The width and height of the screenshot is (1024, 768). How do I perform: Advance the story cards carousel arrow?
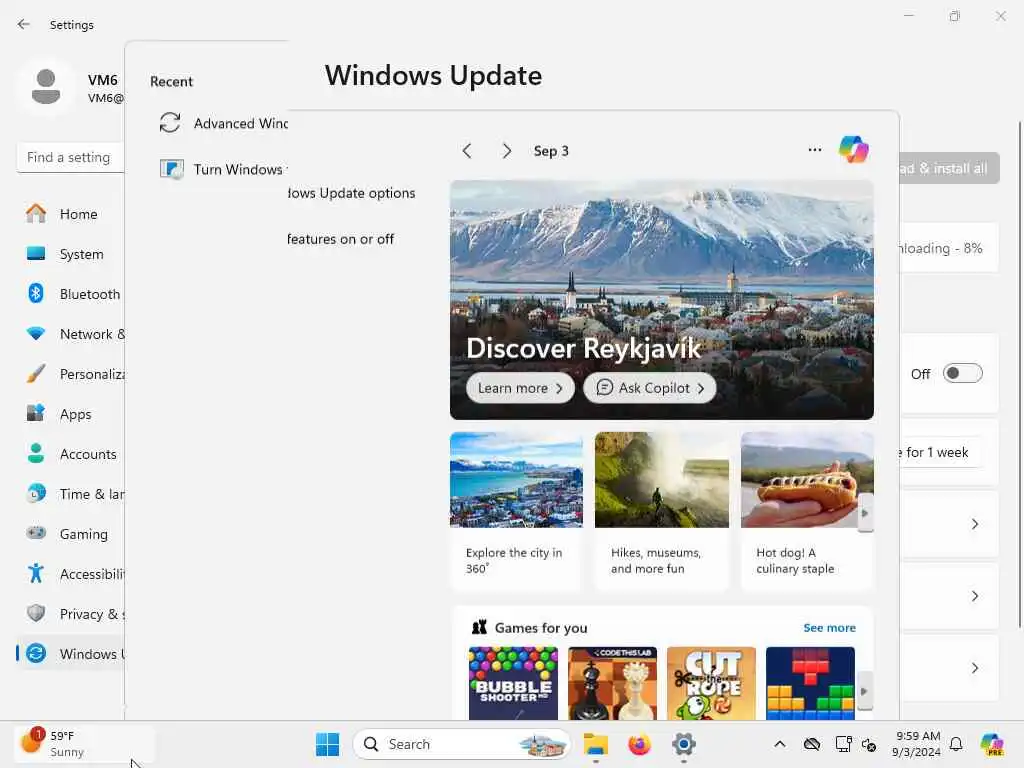tap(865, 513)
